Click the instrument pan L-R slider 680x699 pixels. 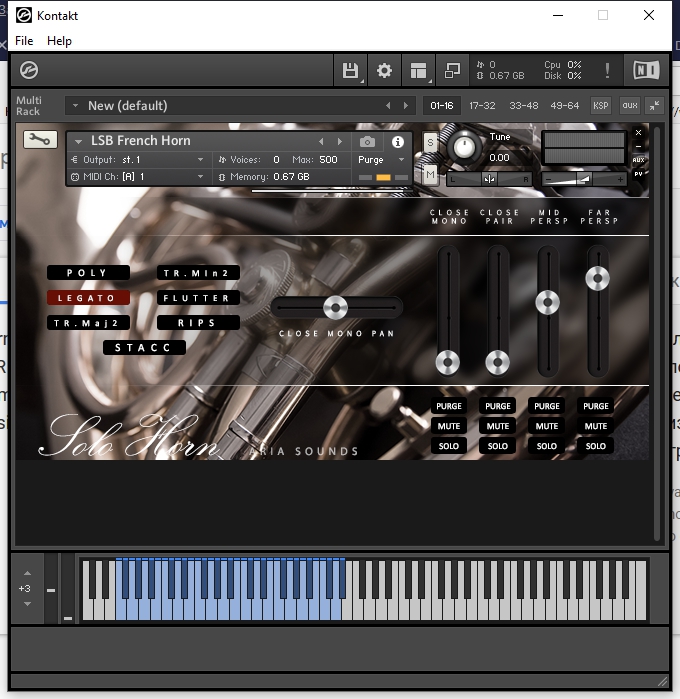point(489,179)
